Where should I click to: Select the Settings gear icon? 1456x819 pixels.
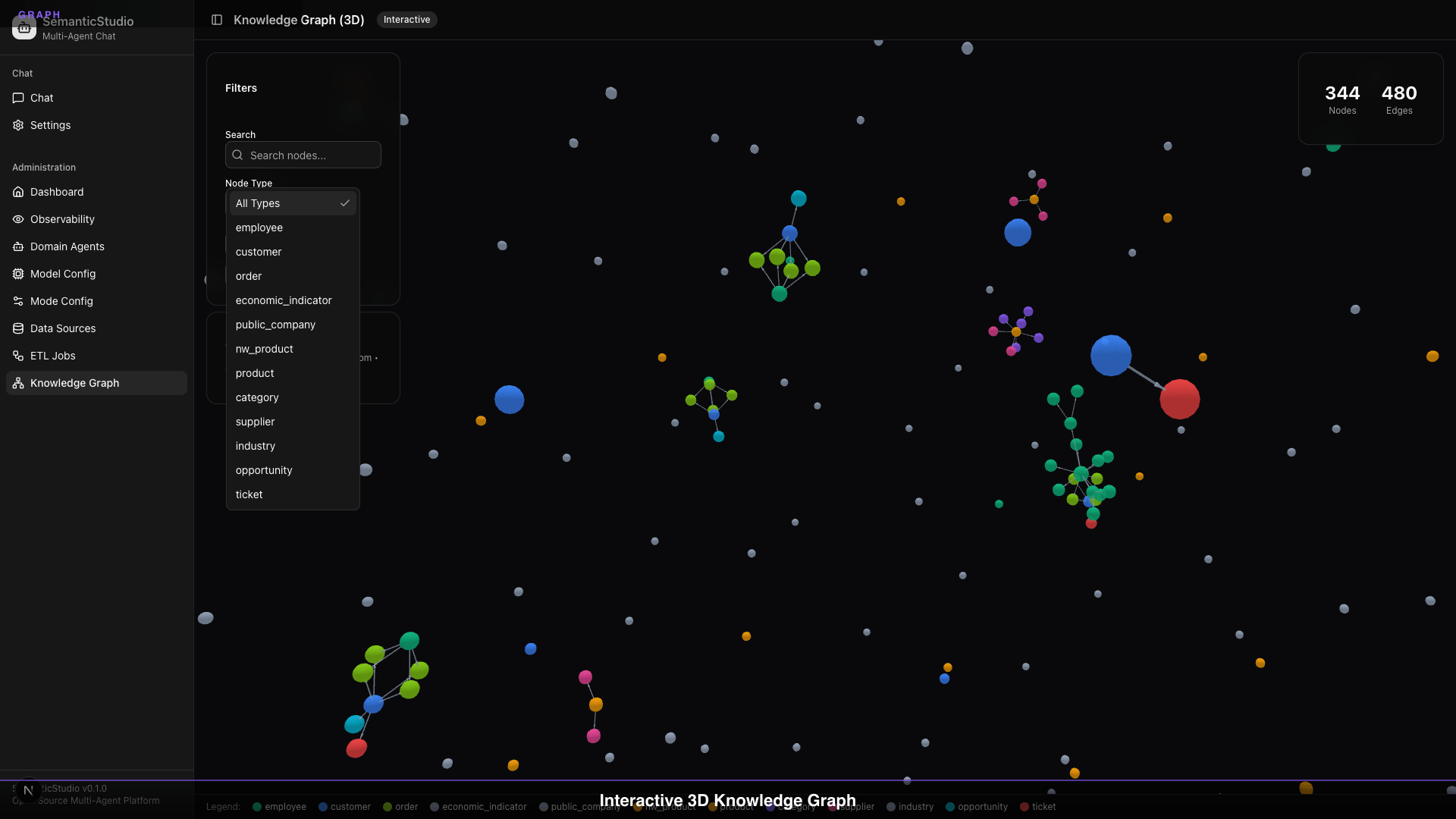click(x=18, y=125)
